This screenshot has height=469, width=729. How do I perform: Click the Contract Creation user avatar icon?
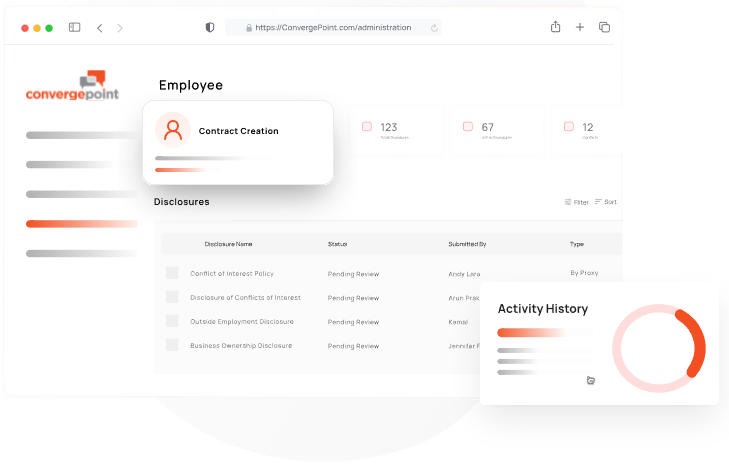point(173,130)
